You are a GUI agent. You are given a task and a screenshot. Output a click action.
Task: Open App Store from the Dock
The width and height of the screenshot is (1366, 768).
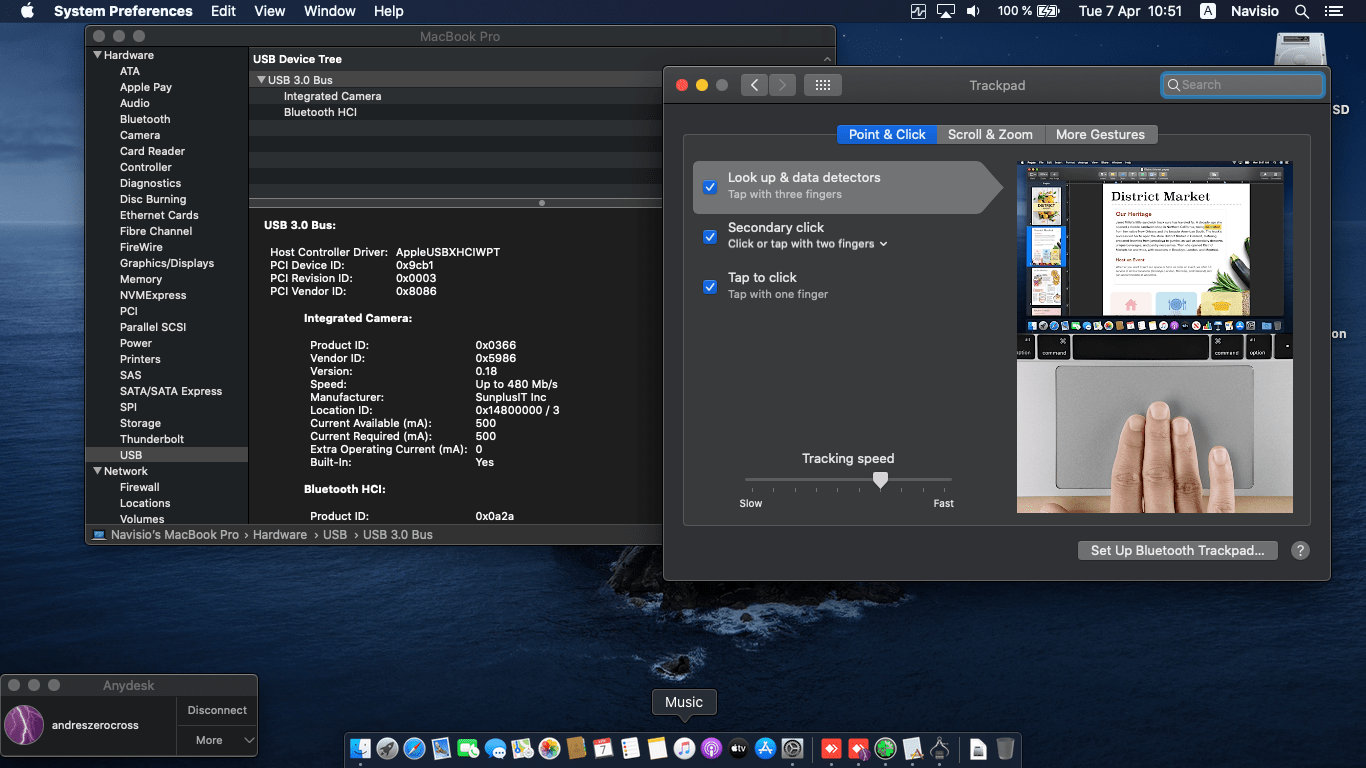tap(766, 748)
